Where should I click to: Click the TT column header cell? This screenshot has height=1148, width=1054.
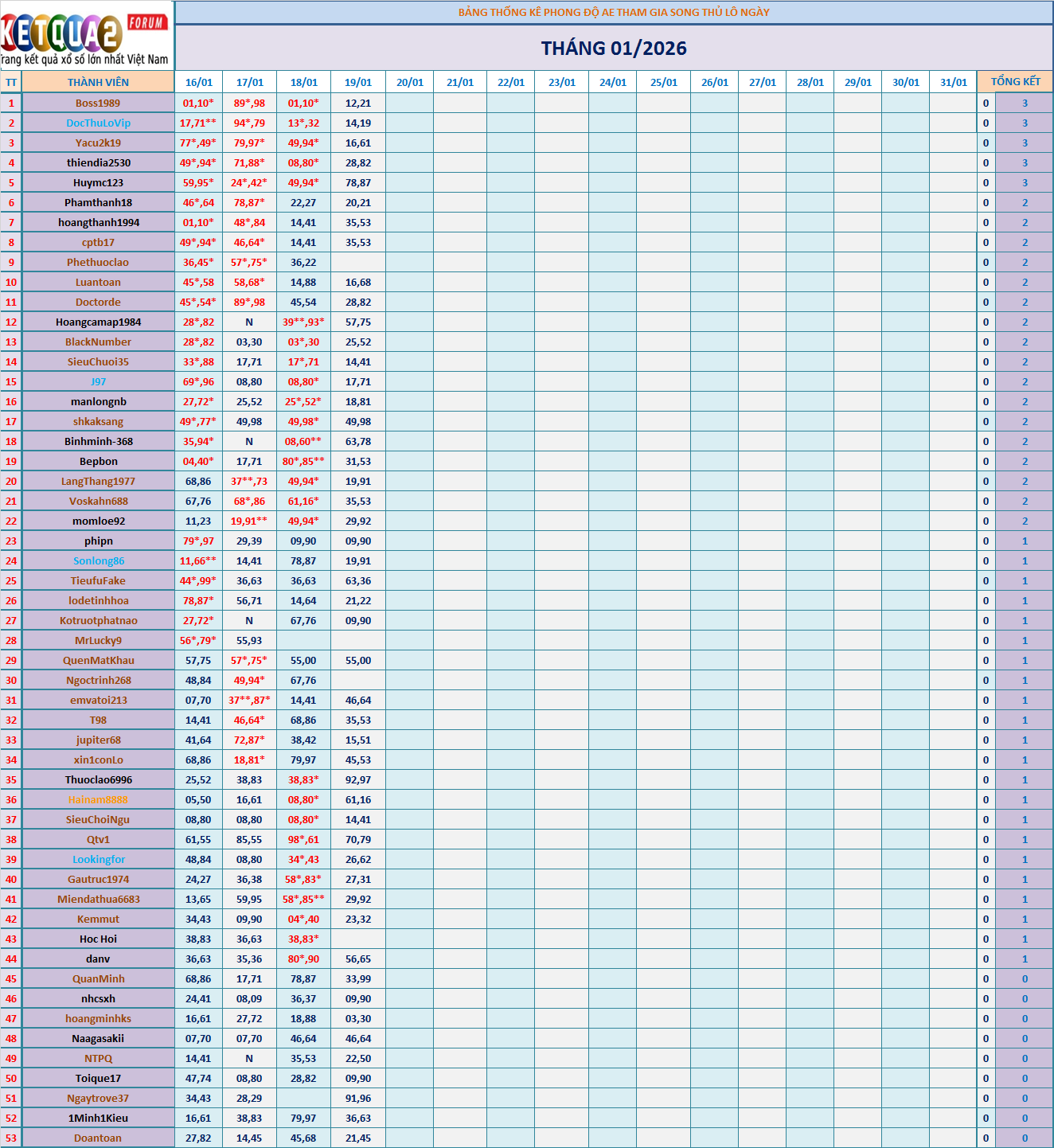click(x=11, y=82)
